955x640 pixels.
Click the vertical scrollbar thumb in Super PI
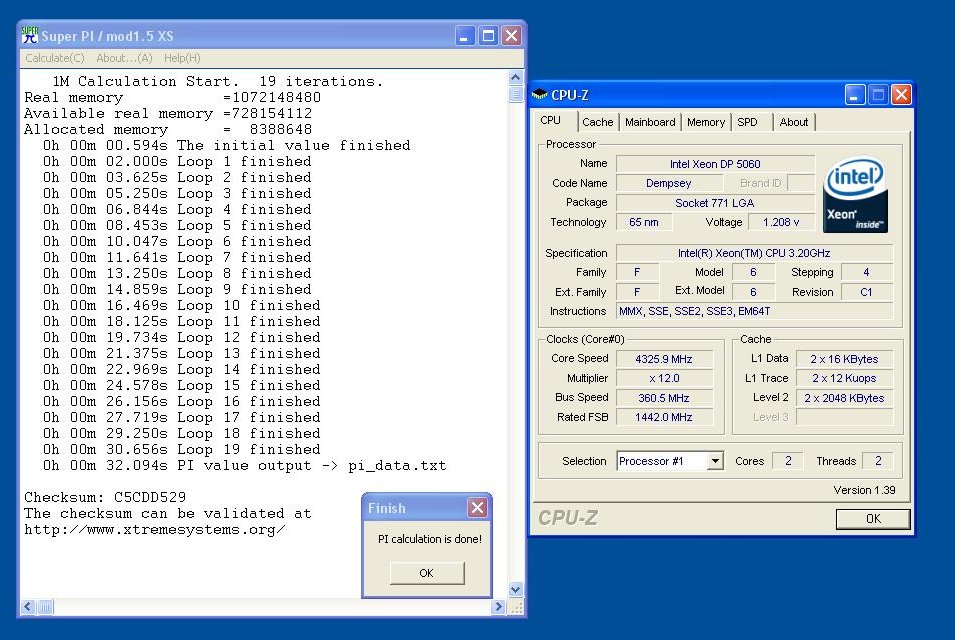coord(515,94)
